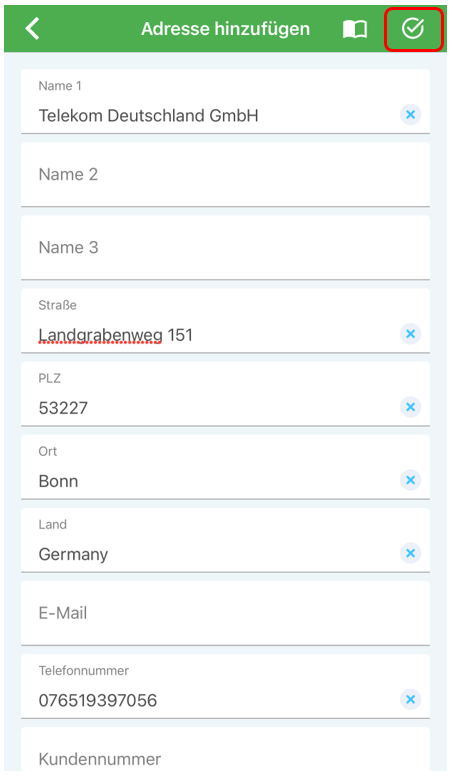The width and height of the screenshot is (453, 778).
Task: Clear the PLZ field value
Action: click(410, 407)
